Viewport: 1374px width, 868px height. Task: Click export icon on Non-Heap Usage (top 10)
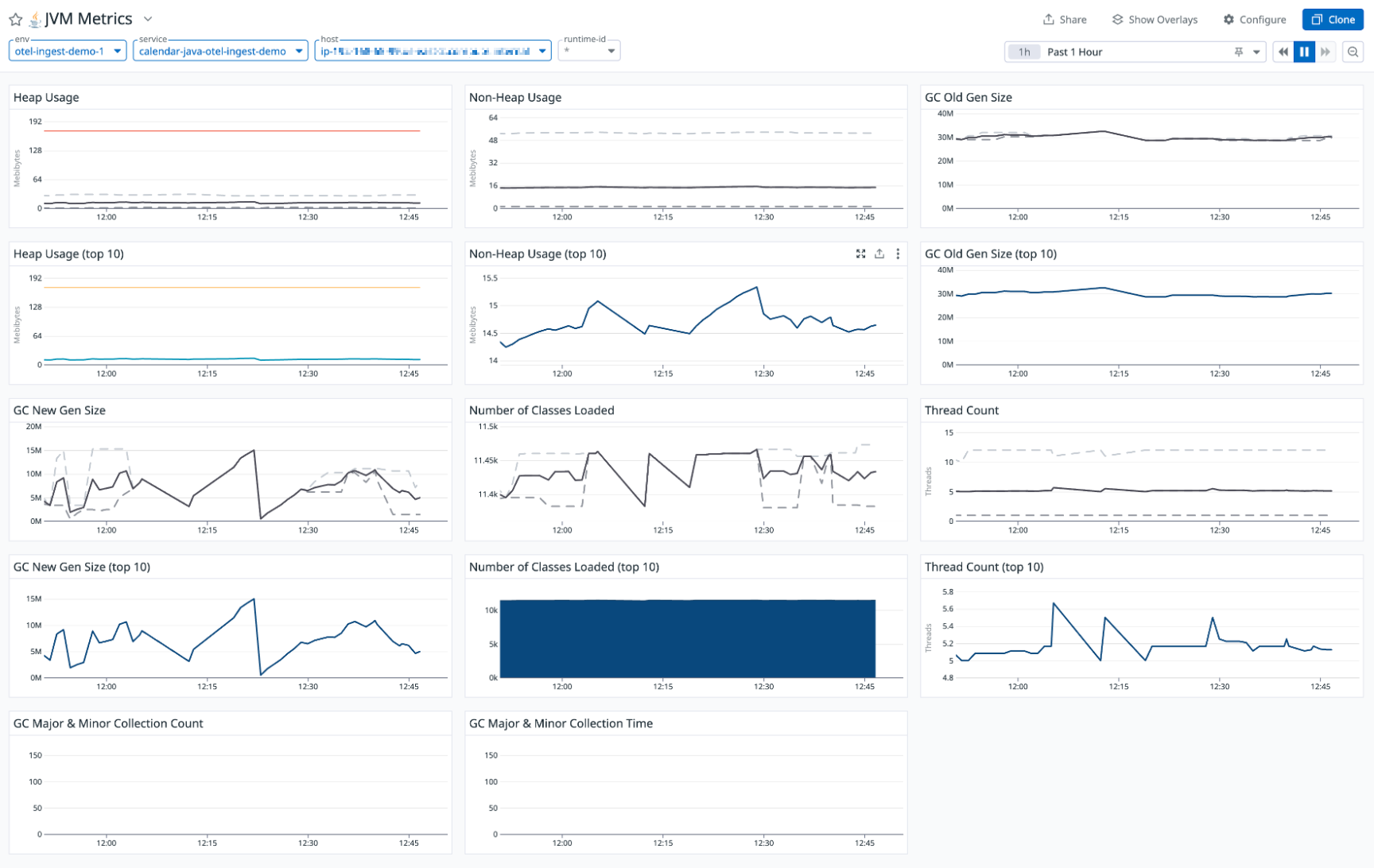click(x=879, y=254)
